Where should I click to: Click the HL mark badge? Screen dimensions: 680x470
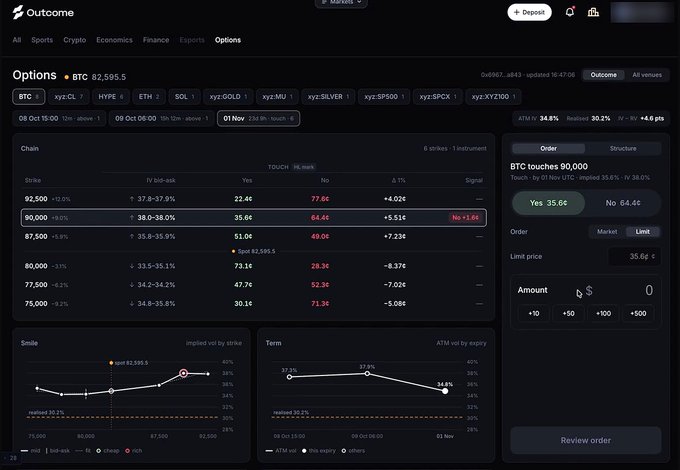[x=304, y=167]
